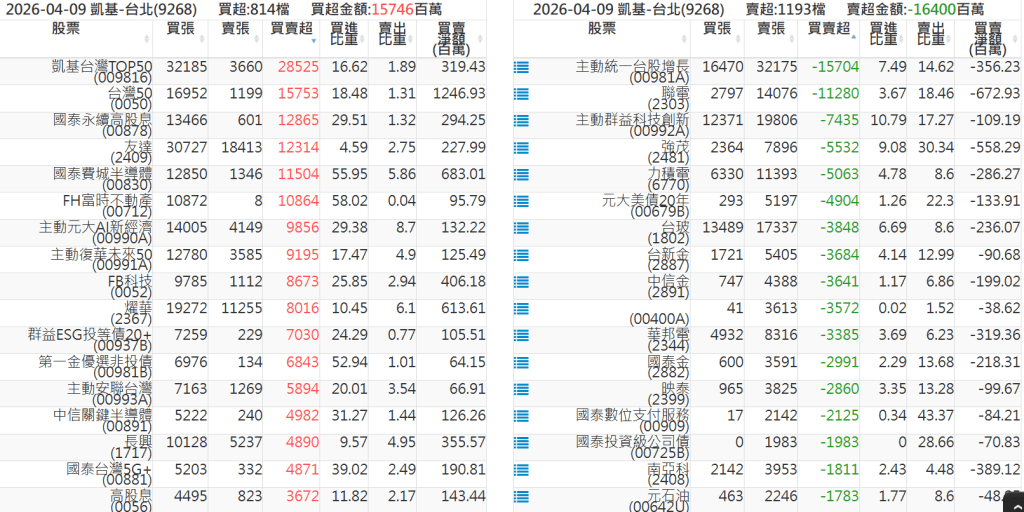Click 賣出比重 header in right table

click(931, 34)
